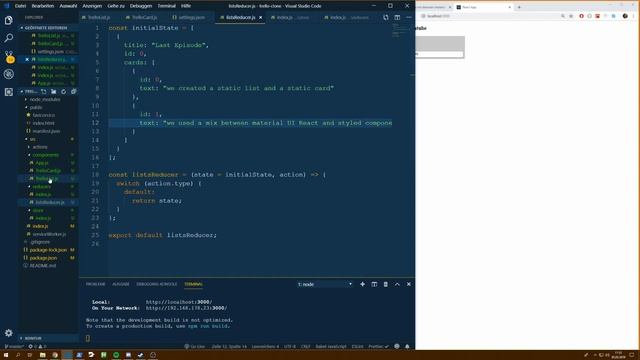The width and height of the screenshot is (640, 360).
Task: Expand the actions folder
Action: [x=40, y=147]
